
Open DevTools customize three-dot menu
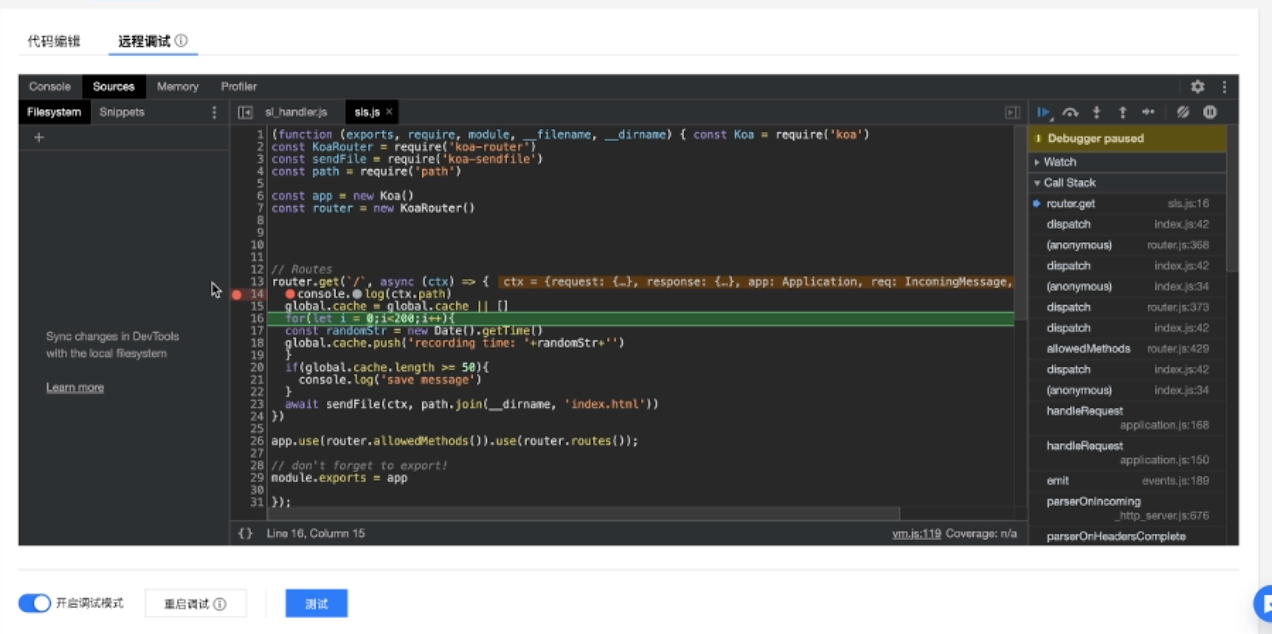tap(1224, 87)
